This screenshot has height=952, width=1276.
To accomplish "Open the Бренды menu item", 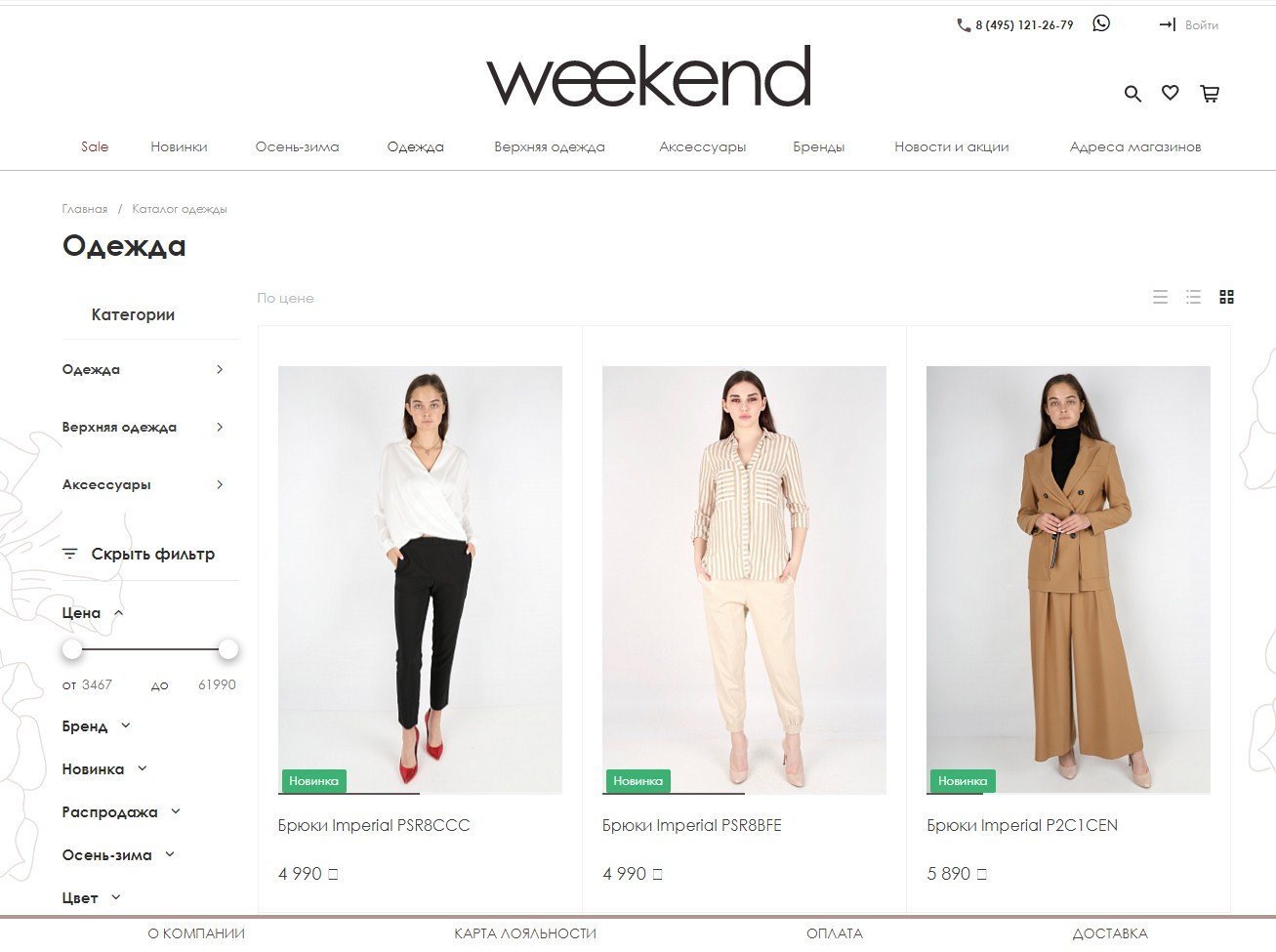I will point(818,146).
